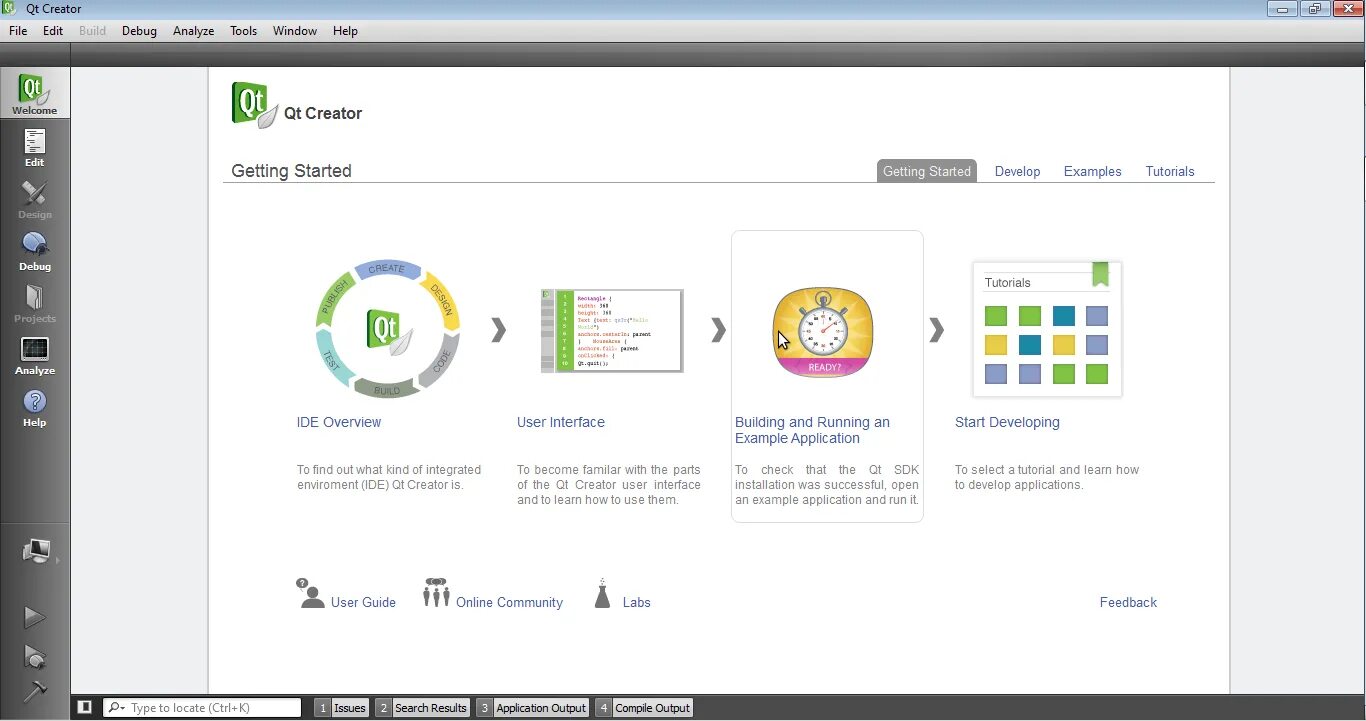Open Edit mode in sidebar
The height and width of the screenshot is (721, 1366).
35,147
